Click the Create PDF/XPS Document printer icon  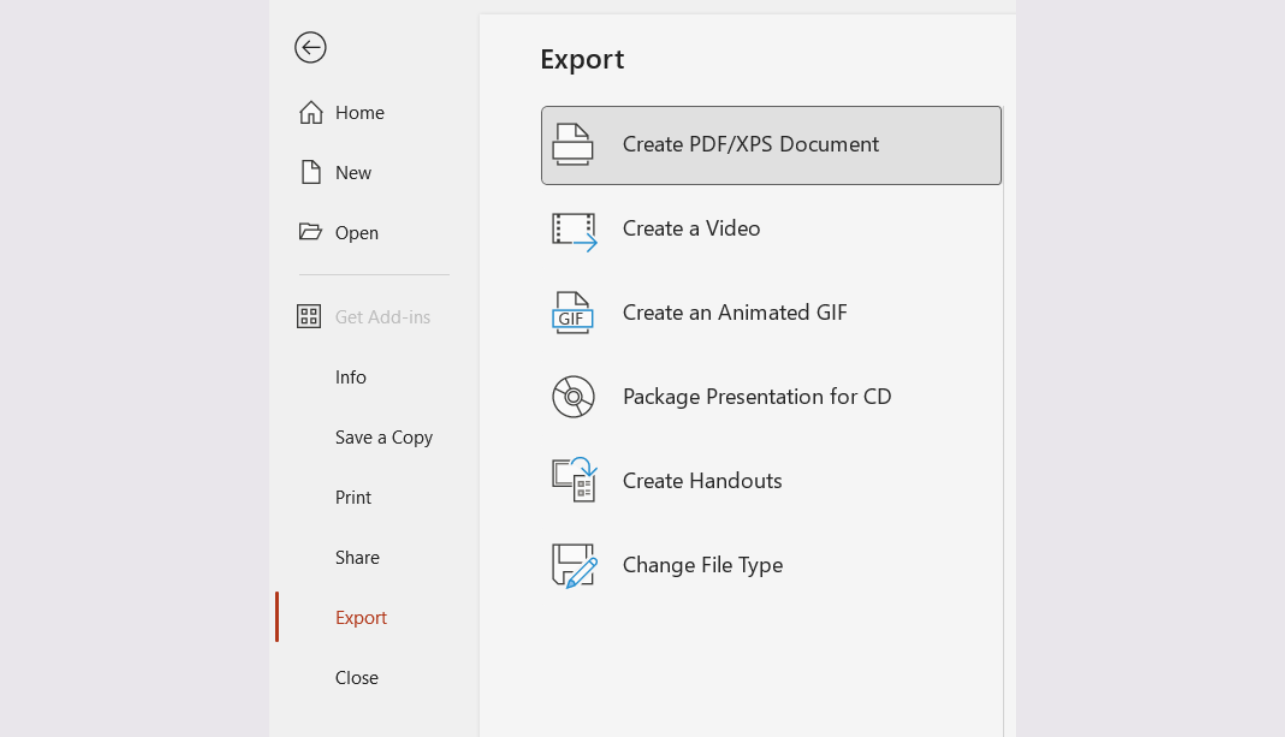pos(573,144)
